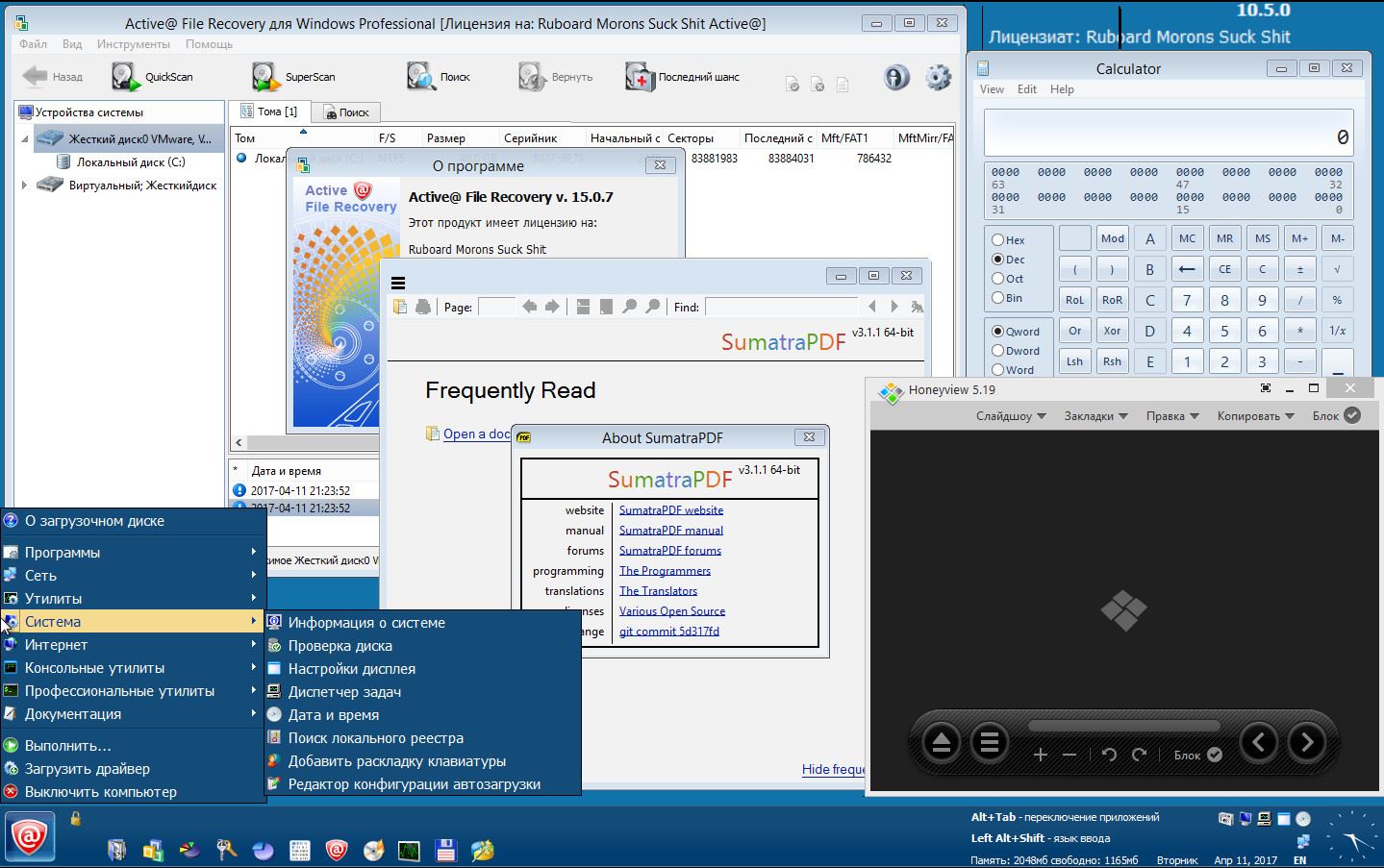
Task: Click the Honeyview eject/open file button
Action: [x=941, y=743]
